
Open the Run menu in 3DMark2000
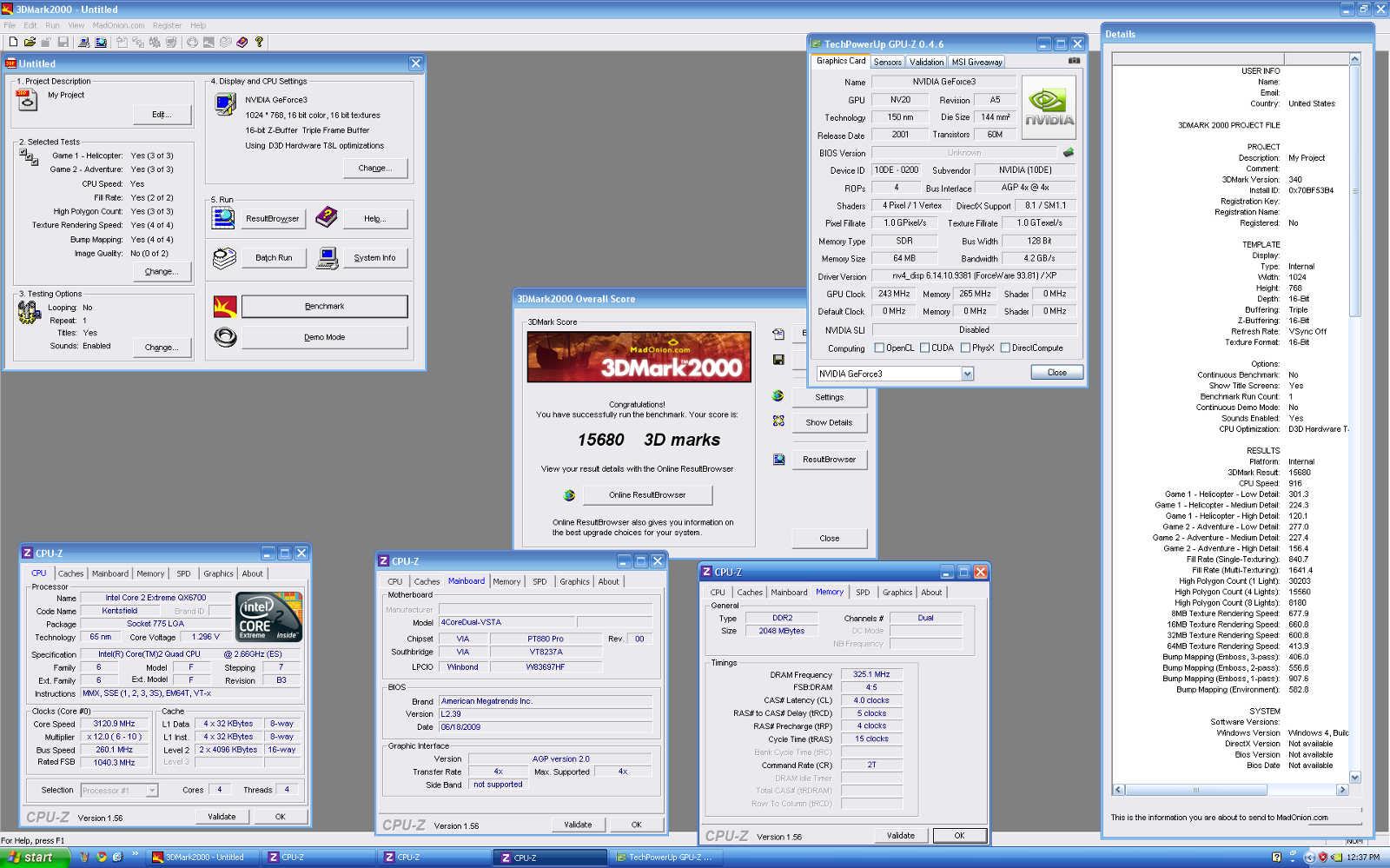(x=52, y=25)
